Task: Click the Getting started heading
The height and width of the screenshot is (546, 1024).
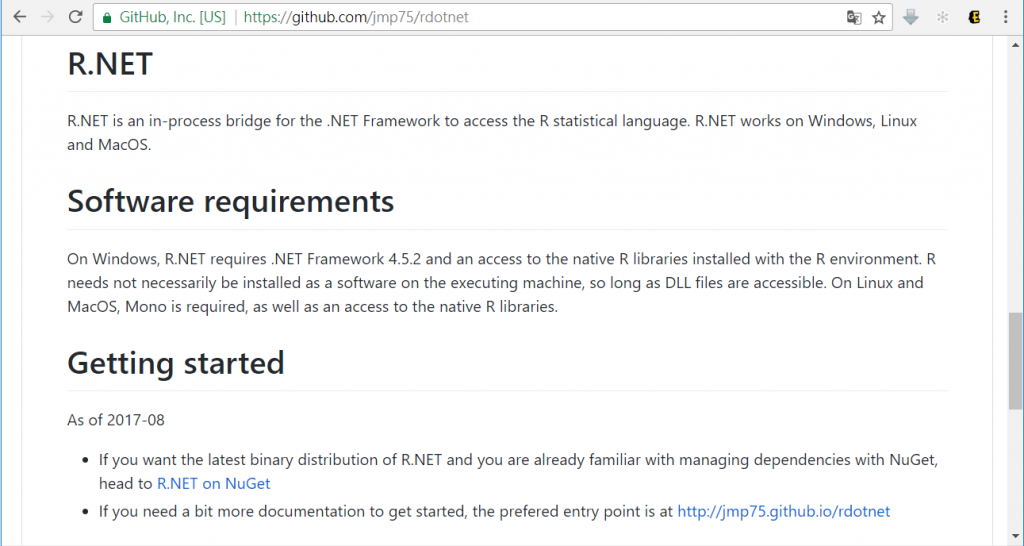Action: [176, 362]
